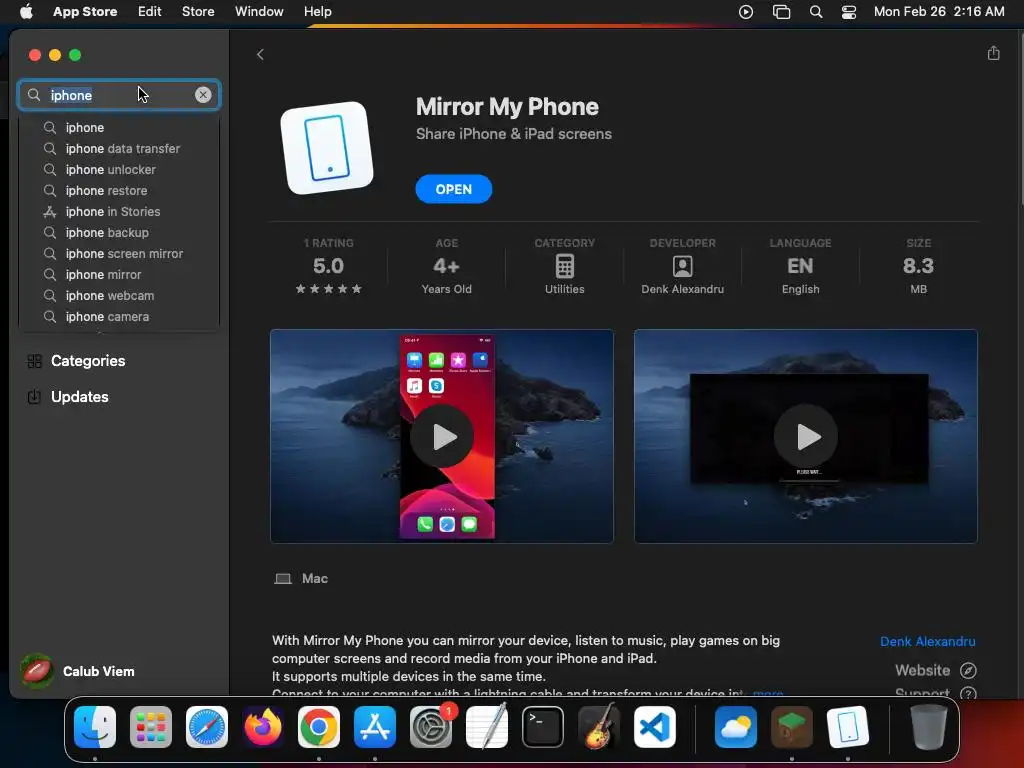Viewport: 1024px width, 768px height.
Task: Play the second preview video
Action: 806,436
